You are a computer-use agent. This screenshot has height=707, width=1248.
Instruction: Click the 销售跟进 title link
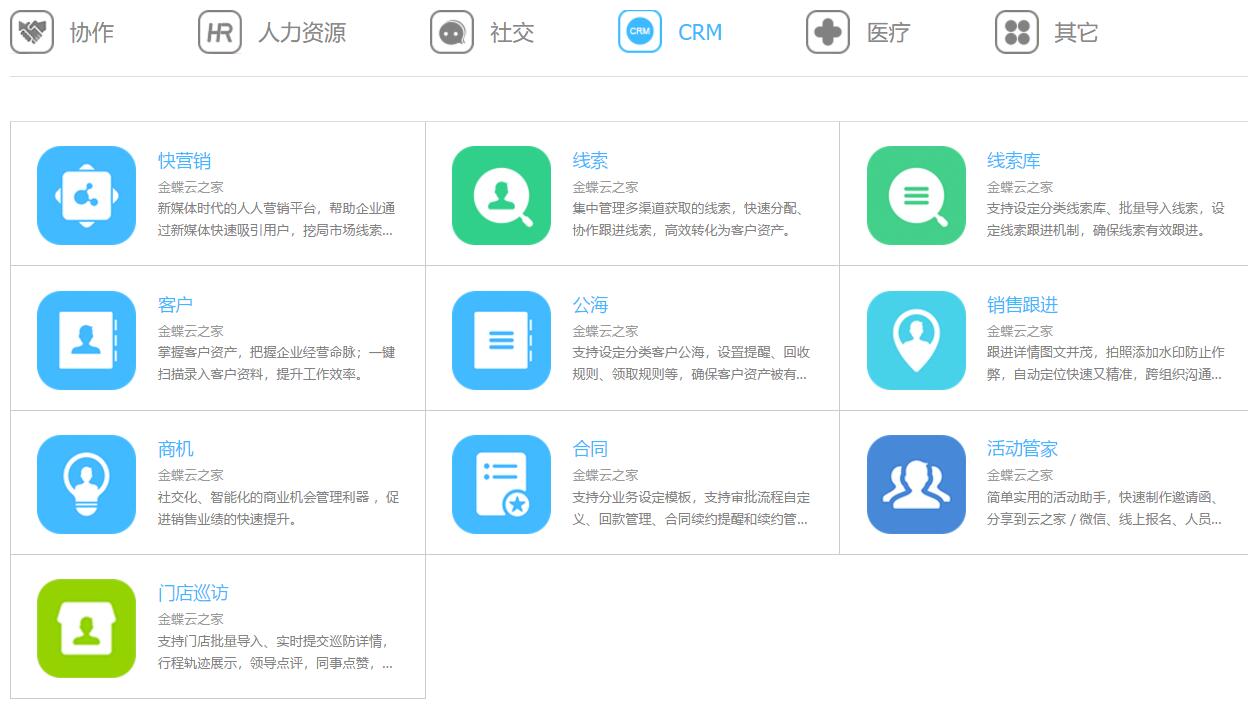click(x=1022, y=305)
